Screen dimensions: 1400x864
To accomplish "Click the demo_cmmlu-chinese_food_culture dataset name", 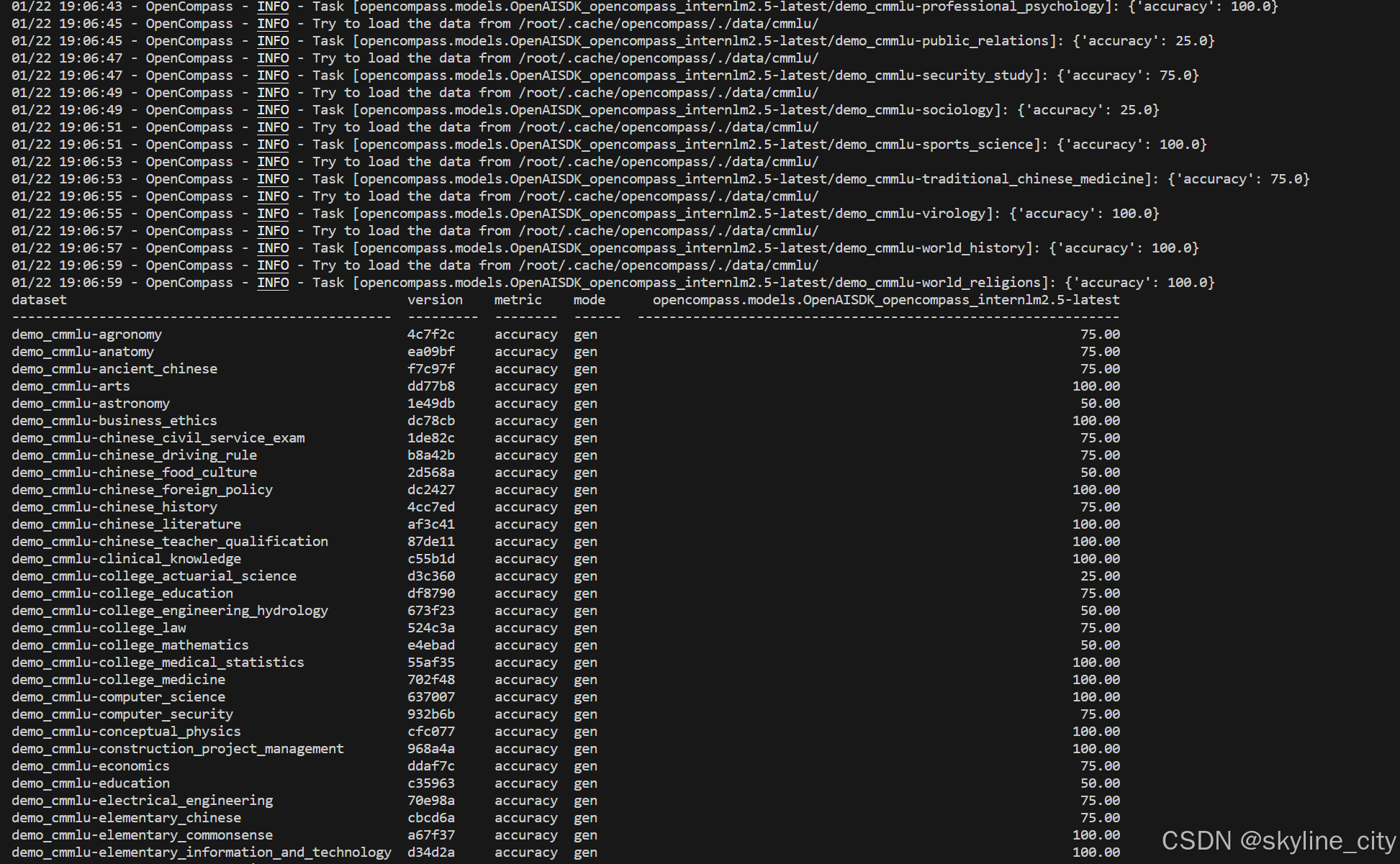I will tap(134, 473).
